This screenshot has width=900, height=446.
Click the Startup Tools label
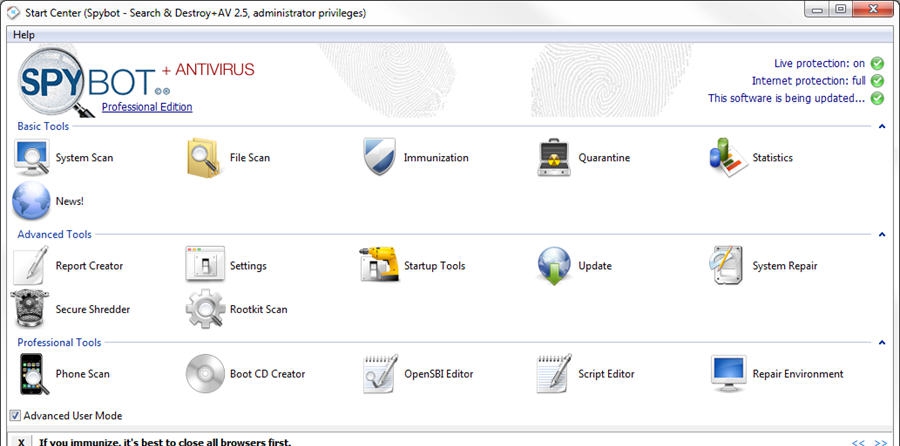[435, 266]
